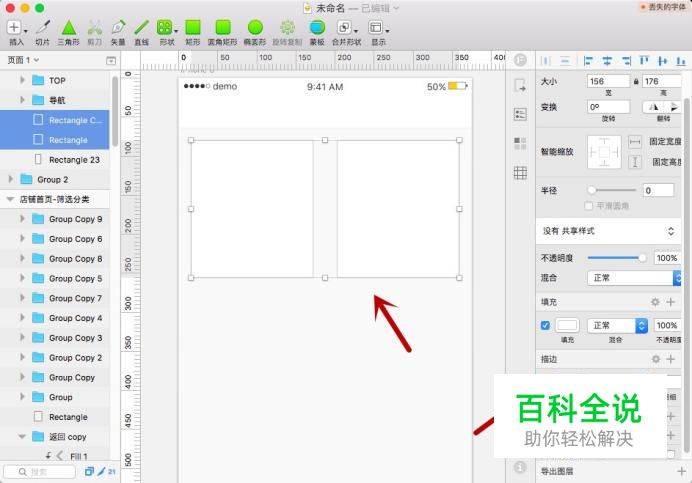Click the width field showing 156
Image resolution: width=692 pixels, height=483 pixels.
click(608, 81)
